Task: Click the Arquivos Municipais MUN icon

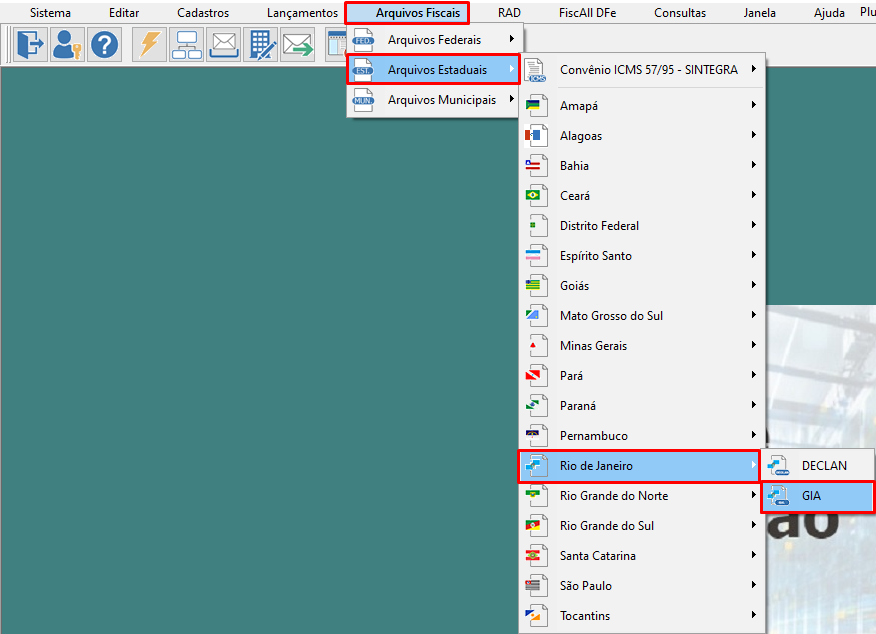Action: click(x=363, y=100)
